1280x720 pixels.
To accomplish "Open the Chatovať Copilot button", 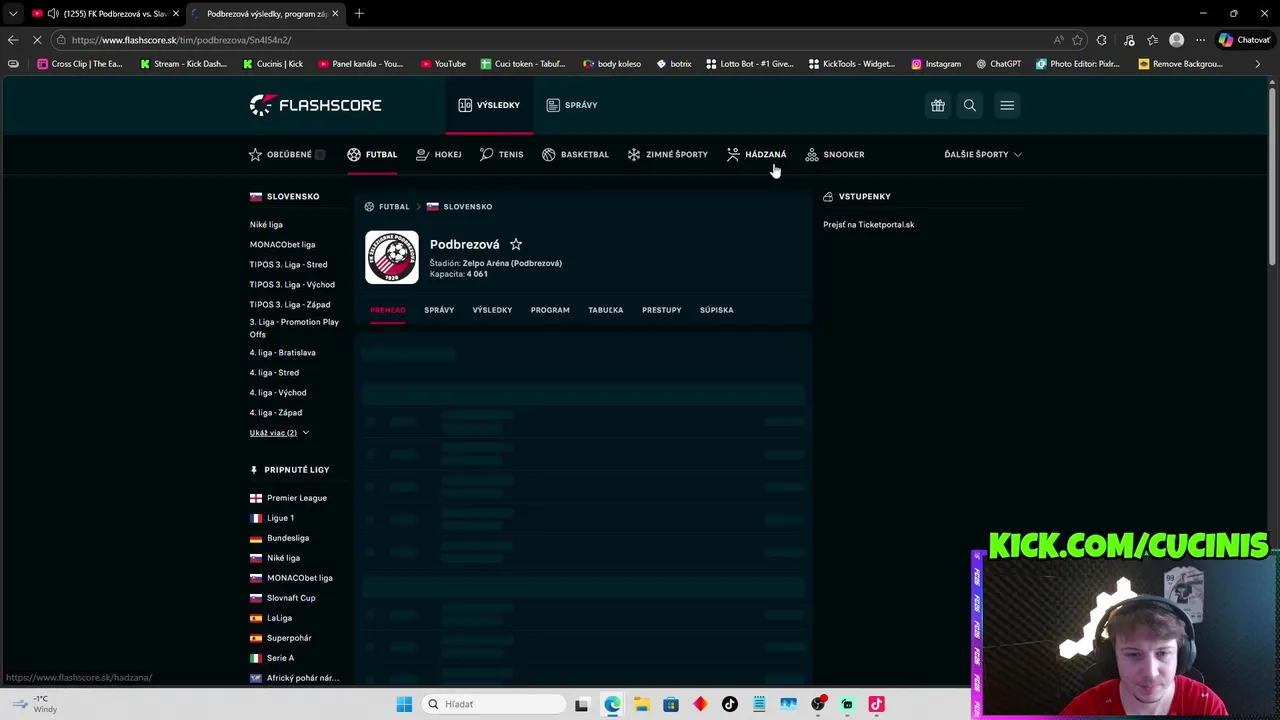I will pyautogui.click(x=1244, y=40).
